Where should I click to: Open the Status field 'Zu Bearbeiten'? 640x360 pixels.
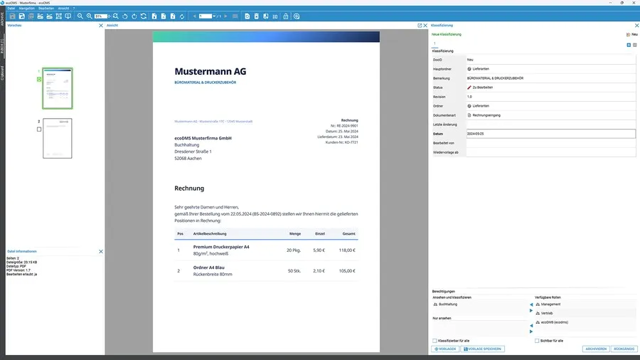point(551,87)
